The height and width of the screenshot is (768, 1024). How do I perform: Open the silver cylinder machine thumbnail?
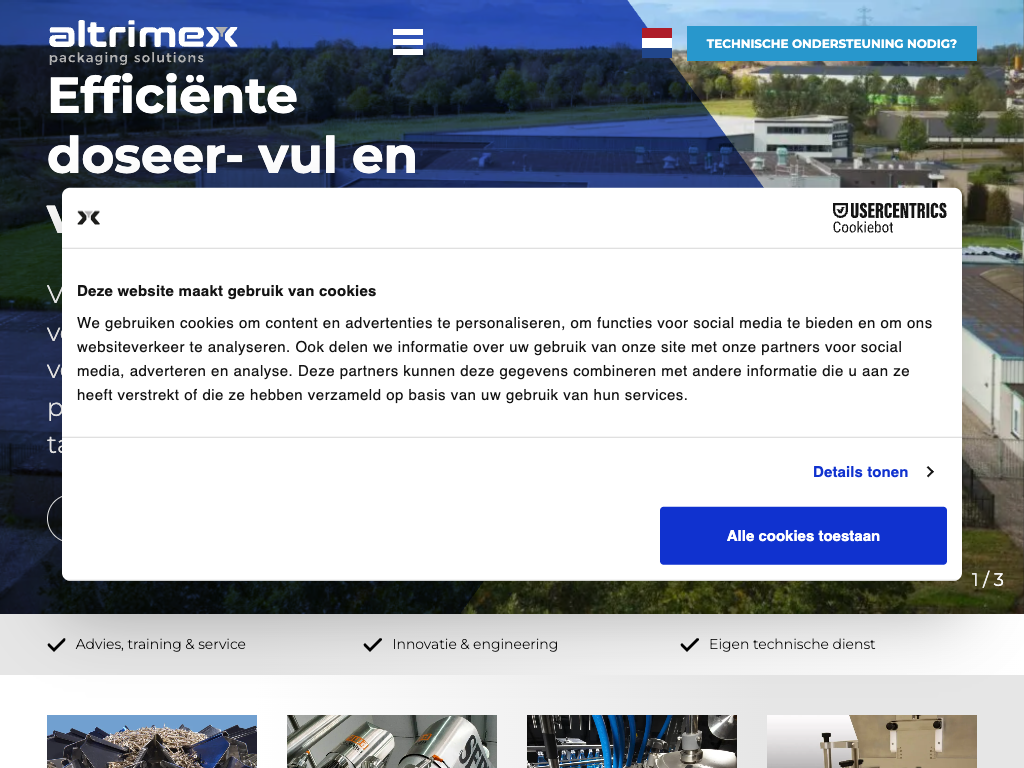[x=392, y=741]
